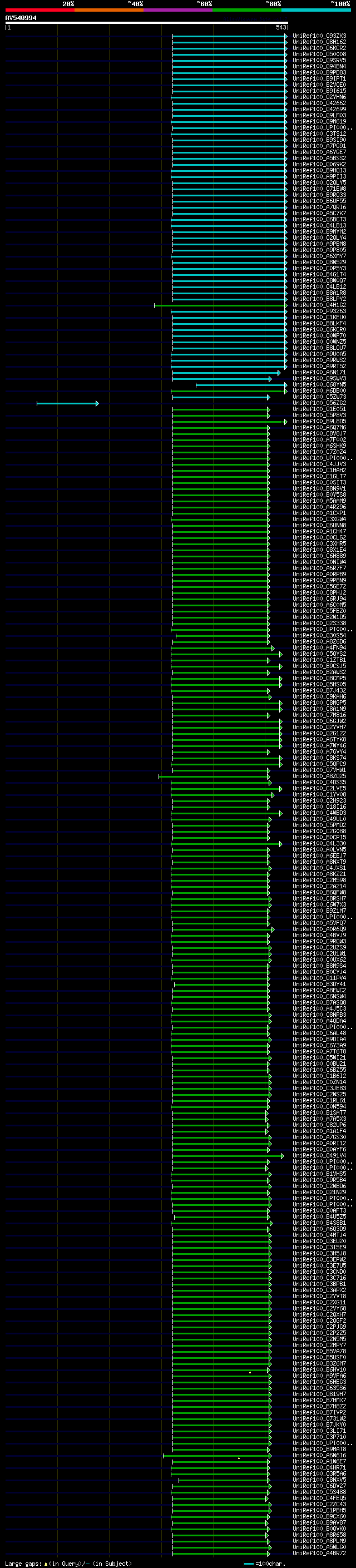Screen dimensions: 356x1568
Task: Open hit UniRef100_C3TS12
Action: [319, 134]
